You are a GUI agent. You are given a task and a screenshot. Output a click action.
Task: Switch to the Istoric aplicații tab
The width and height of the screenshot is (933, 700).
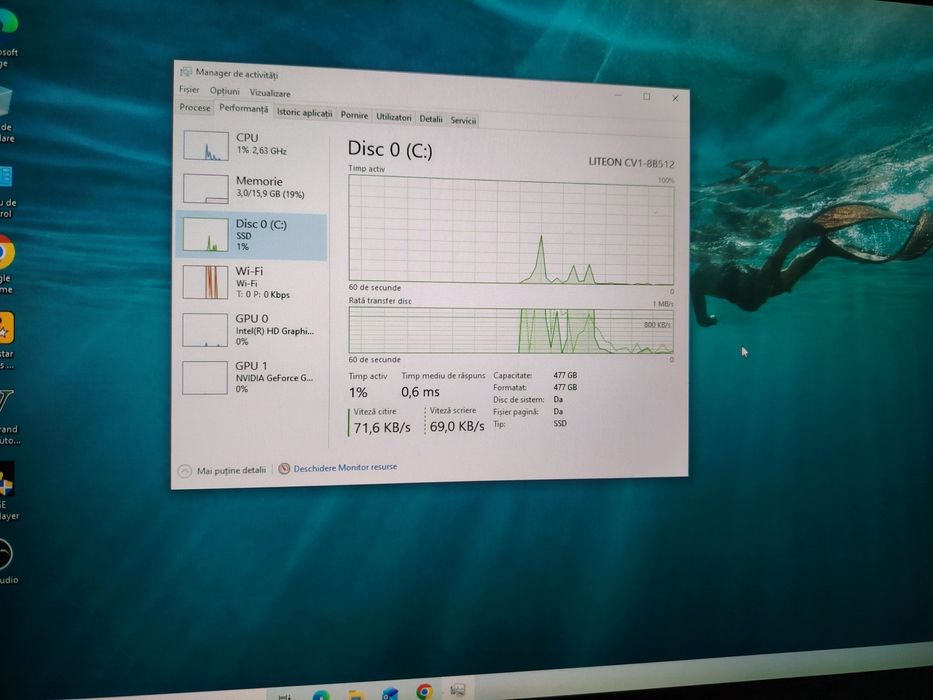point(304,112)
